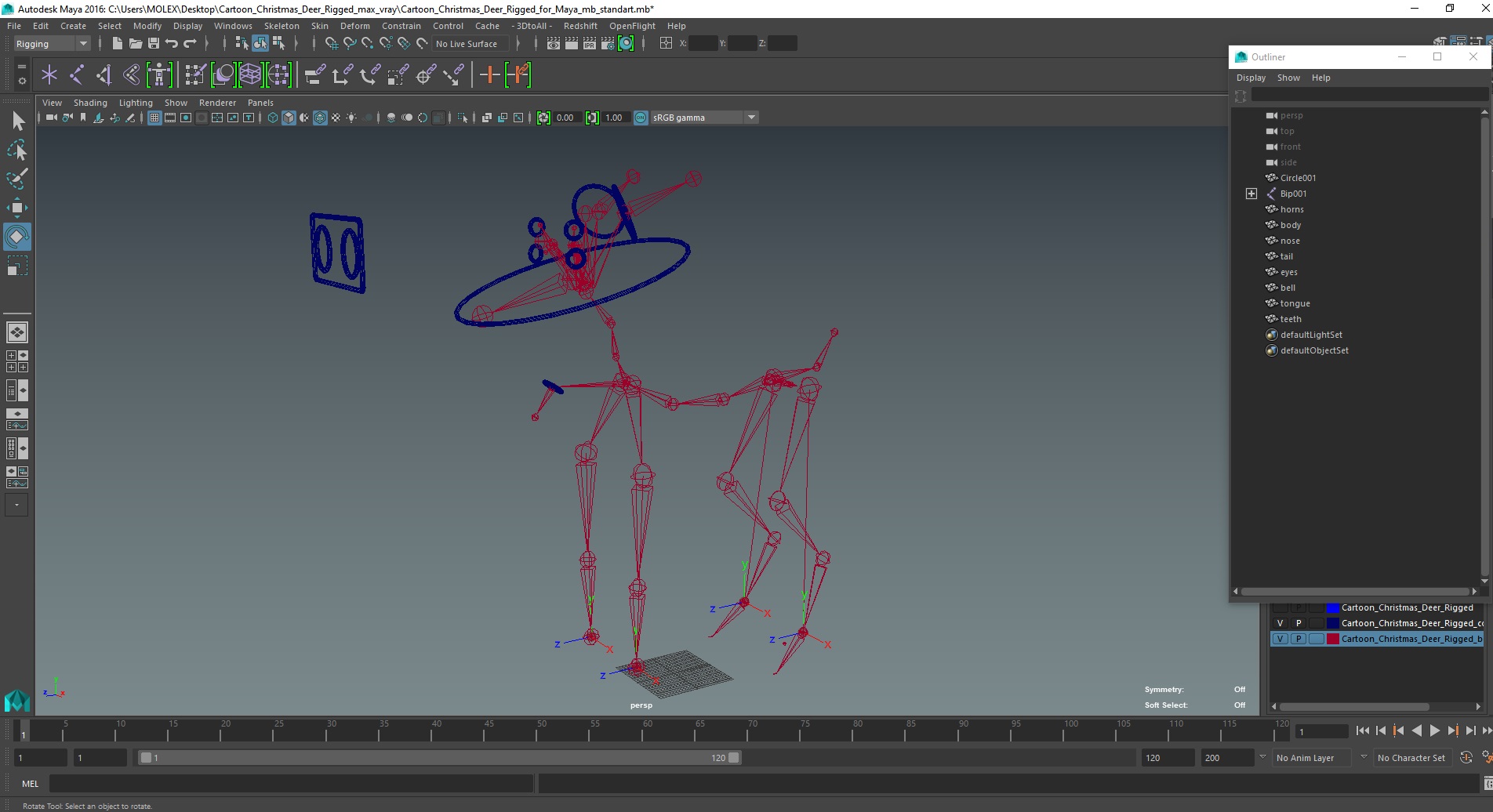Toggle playback P of Deer_Rigged_c layer
The image size is (1493, 812).
(x=1299, y=623)
